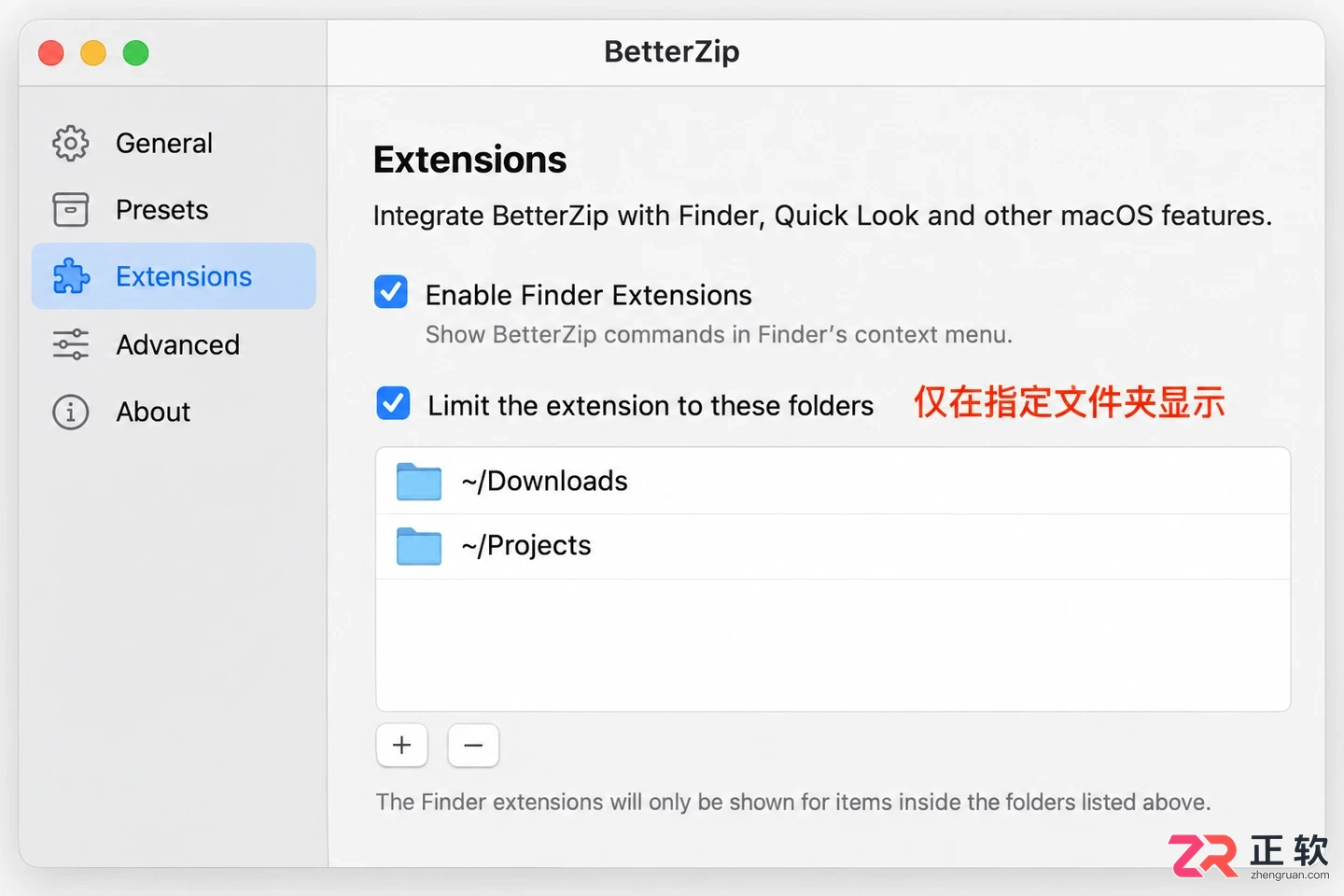The height and width of the screenshot is (896, 1344).
Task: Click the Downloads folder icon
Action: click(419, 482)
